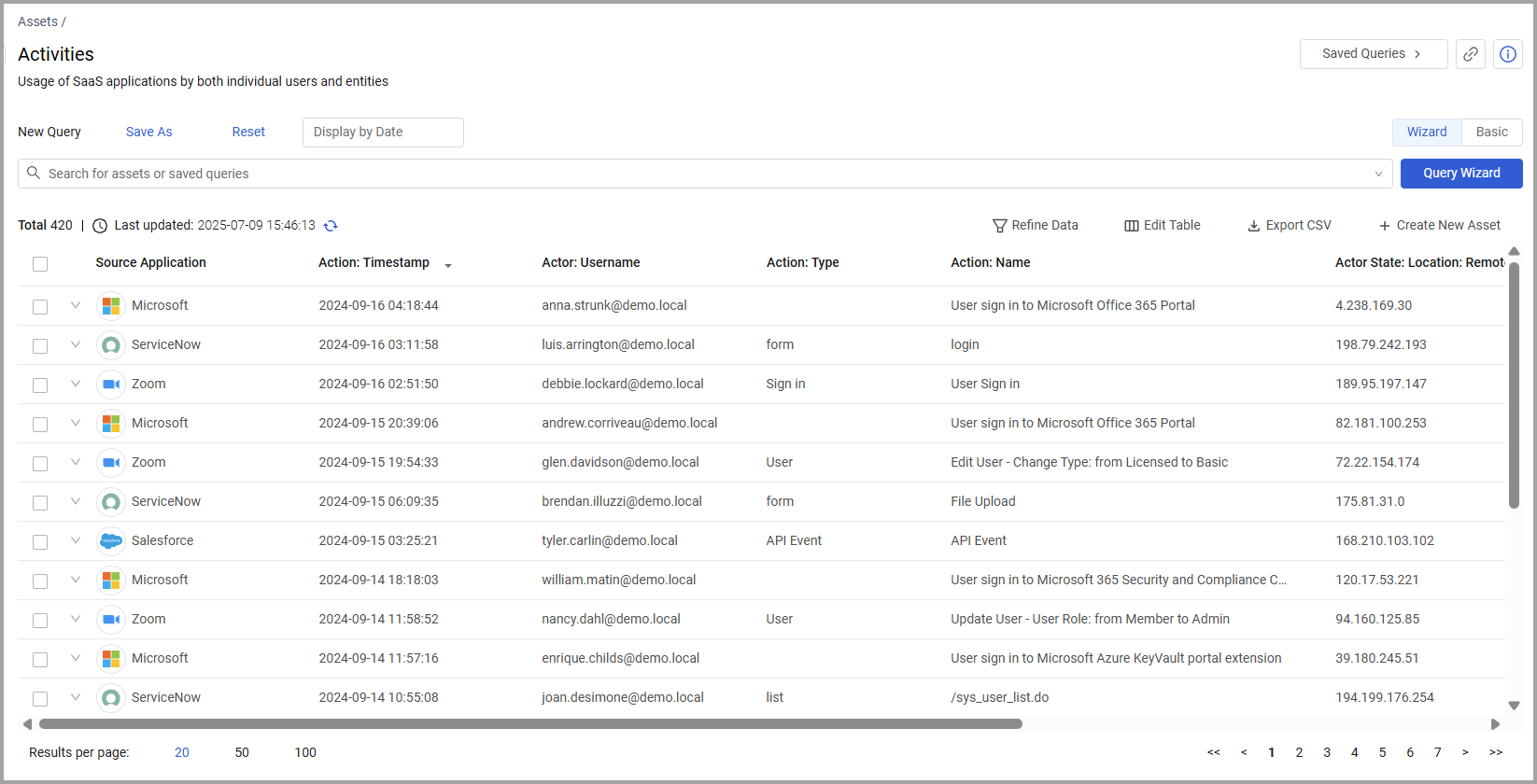Image resolution: width=1537 pixels, height=784 pixels.
Task: Export the results to CSV
Action: [x=1290, y=225]
